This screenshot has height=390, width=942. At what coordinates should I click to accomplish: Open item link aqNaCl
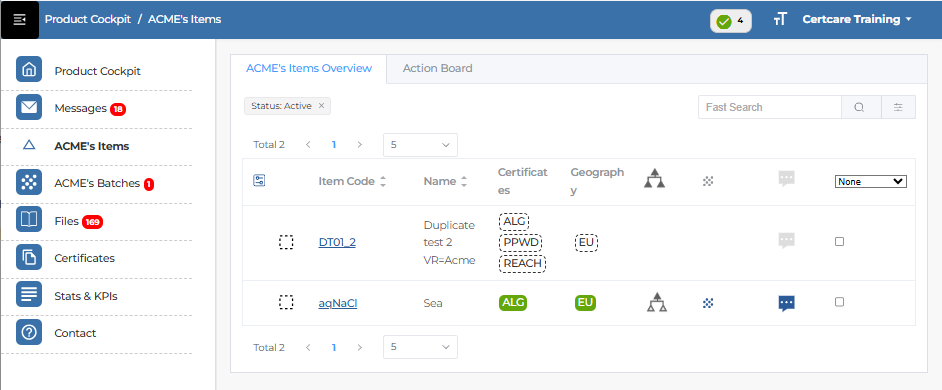(x=338, y=303)
